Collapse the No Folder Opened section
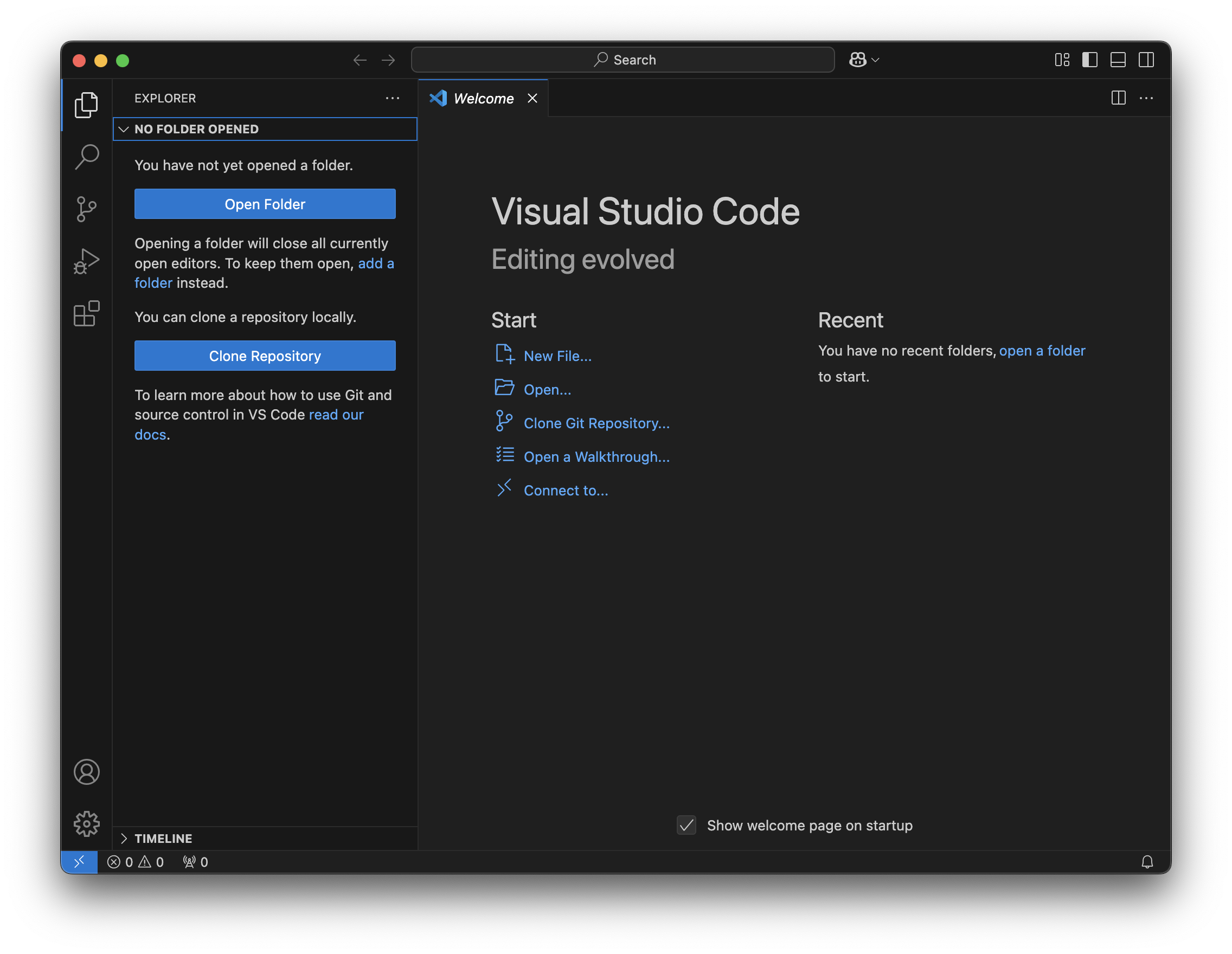 tap(265, 129)
